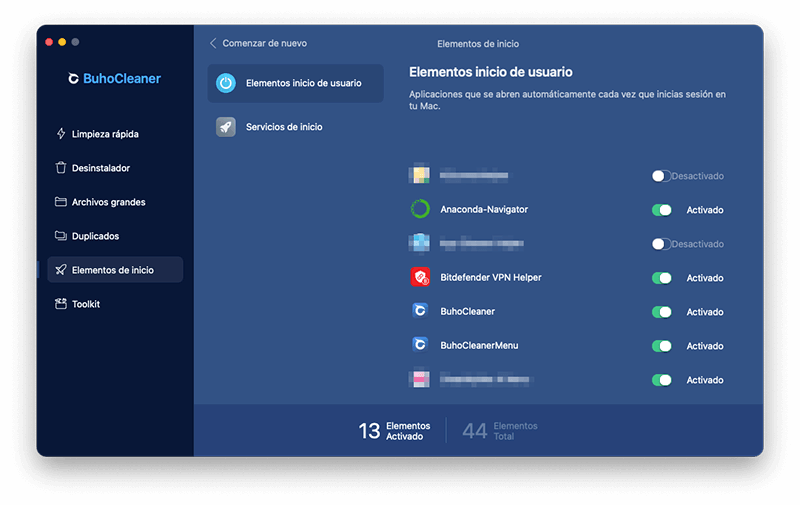
Task: Switch to Servicios de inicio tab
Action: [295, 127]
